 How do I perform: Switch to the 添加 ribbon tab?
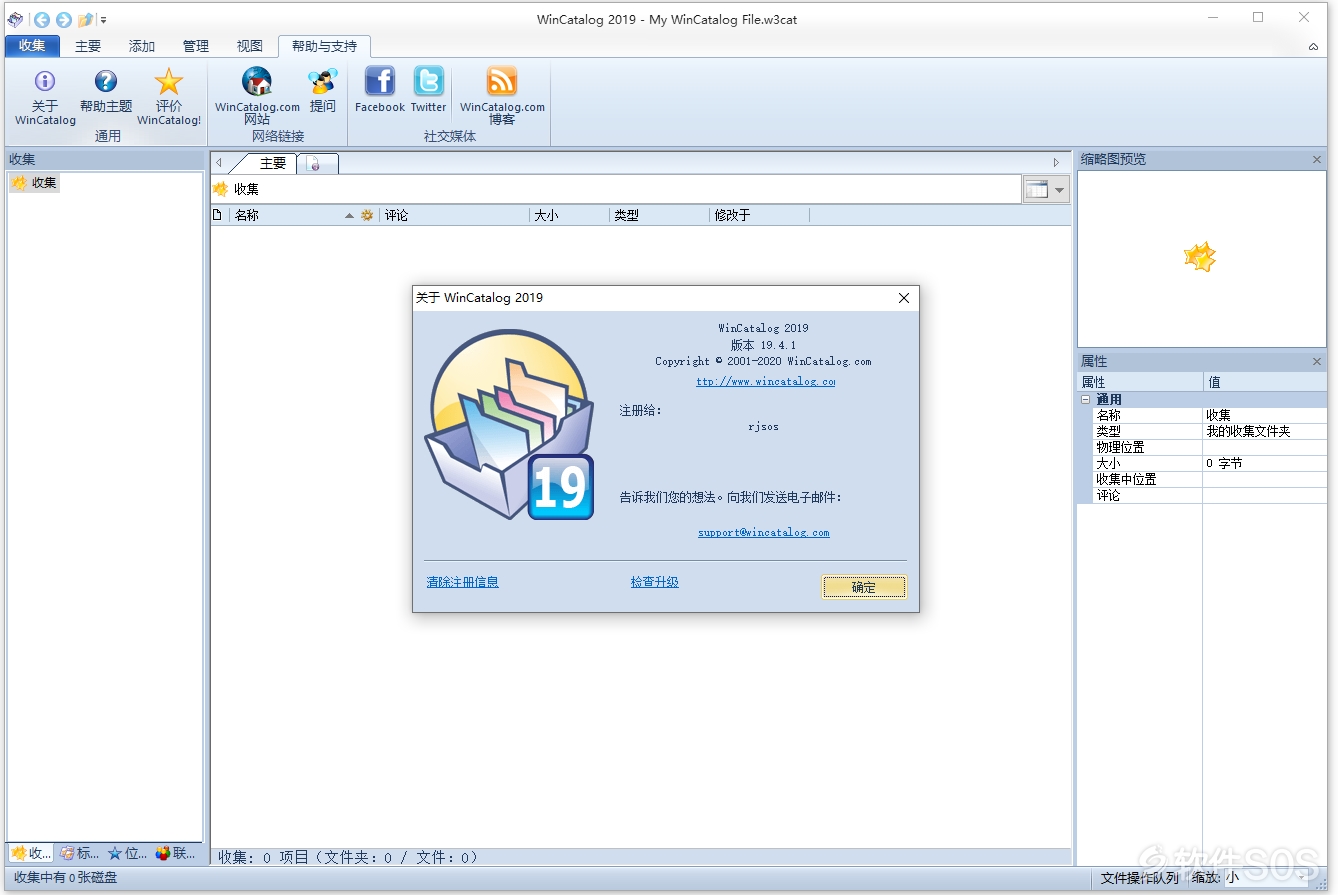tap(142, 46)
